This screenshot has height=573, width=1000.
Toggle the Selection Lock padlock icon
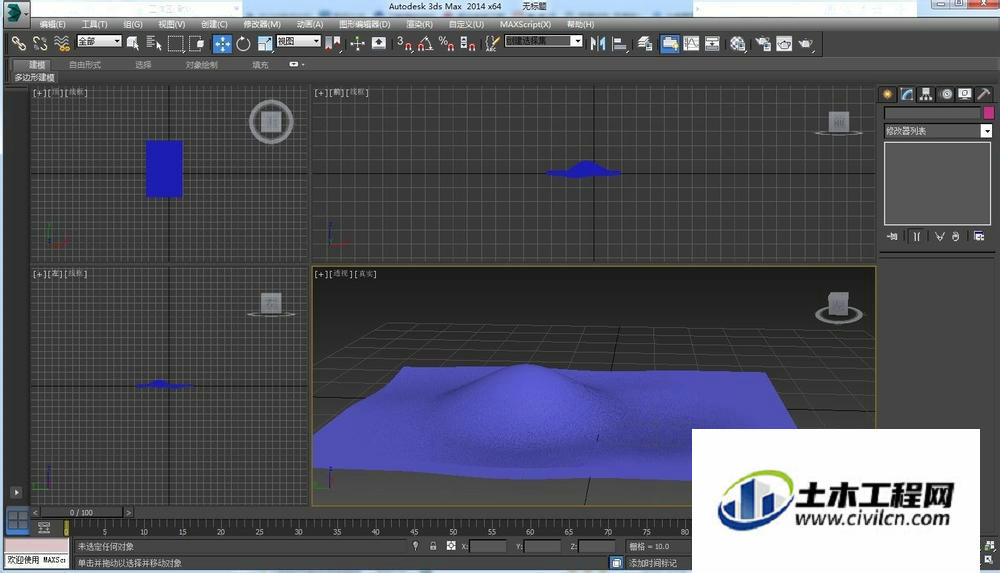point(433,546)
